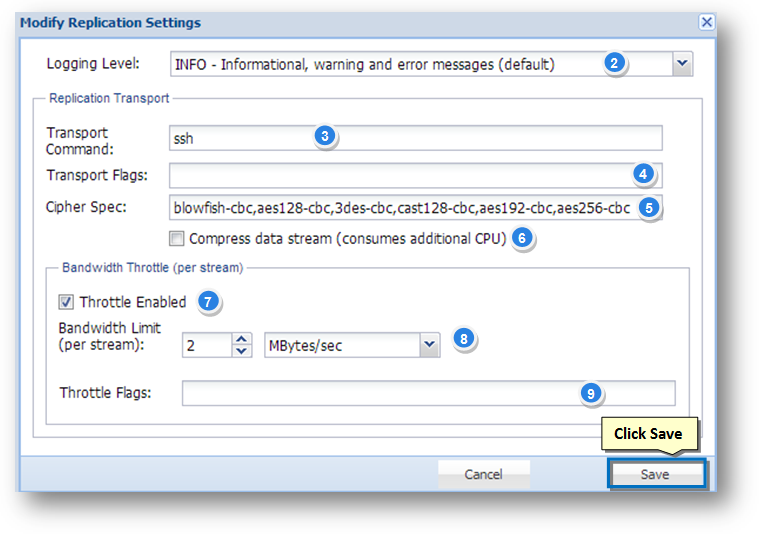Click callout marker number 2
Screen dimensions: 759x534
(x=615, y=64)
